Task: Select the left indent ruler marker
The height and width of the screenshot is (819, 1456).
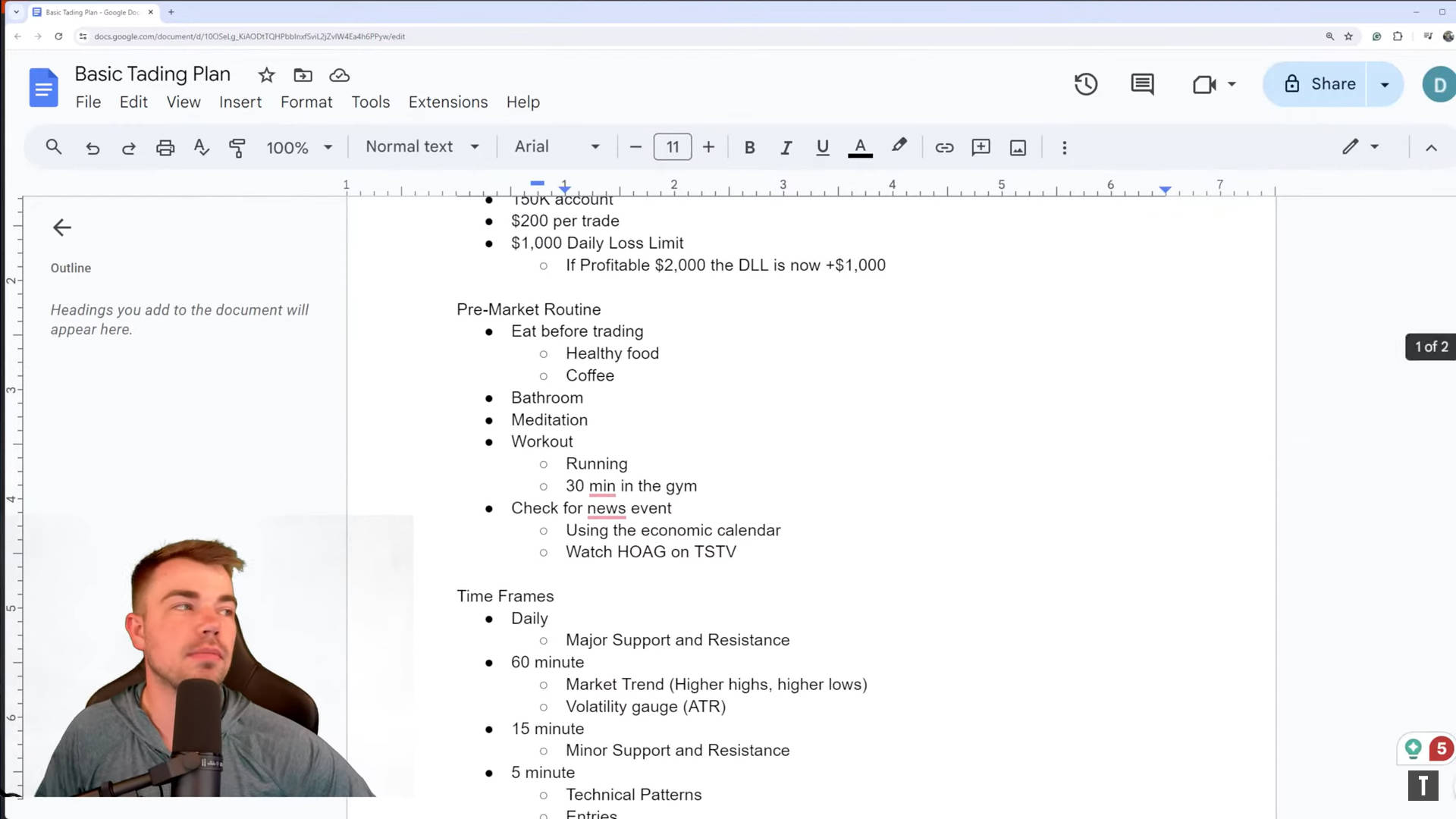Action: [564, 188]
